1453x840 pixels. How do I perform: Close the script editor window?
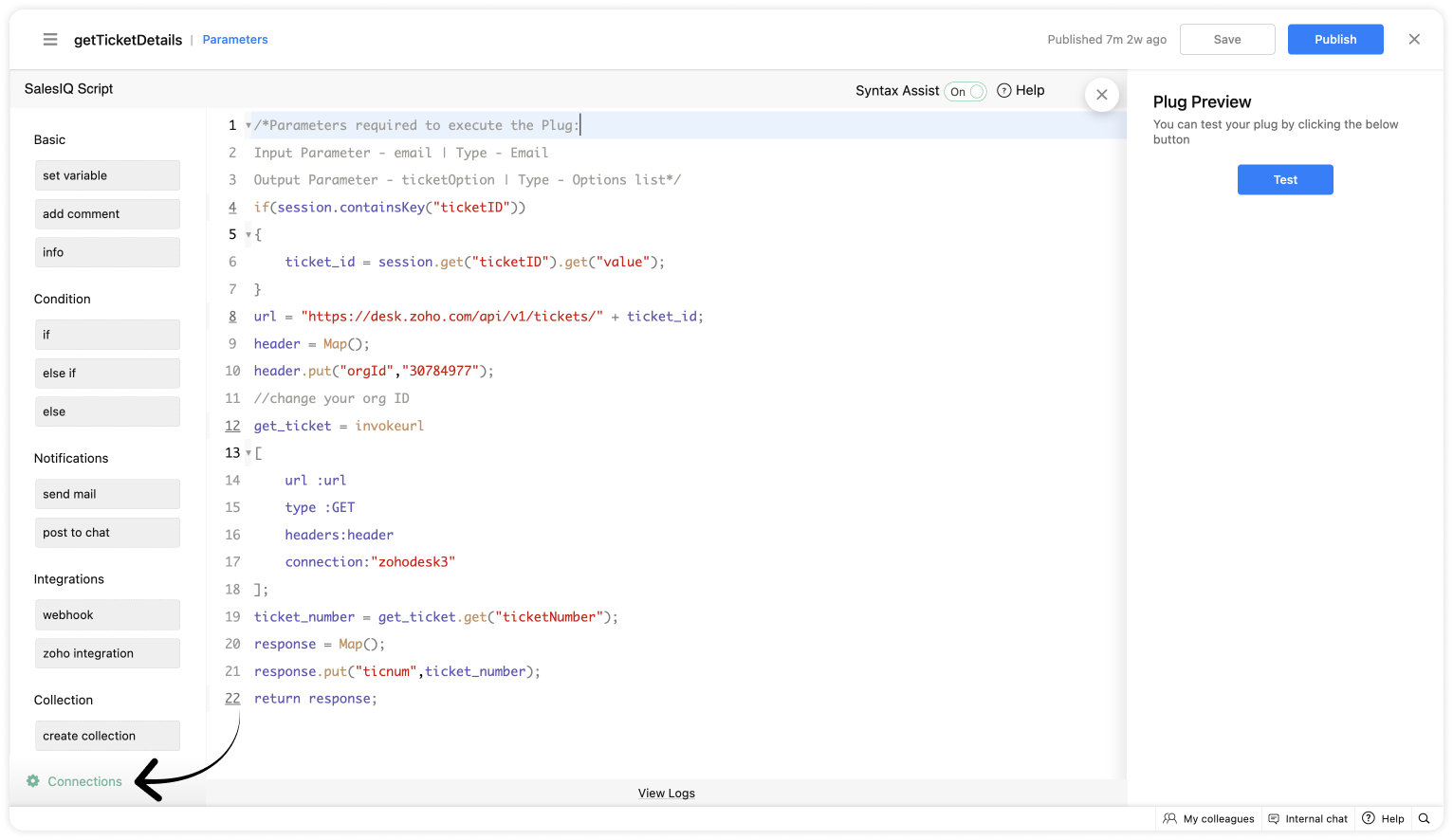coord(1414,40)
